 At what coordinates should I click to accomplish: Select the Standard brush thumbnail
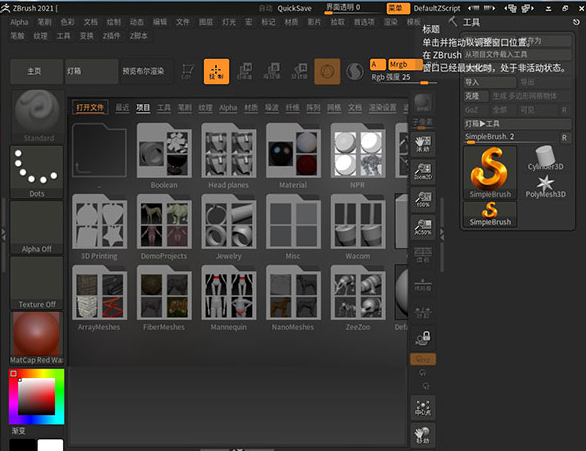(x=37, y=116)
